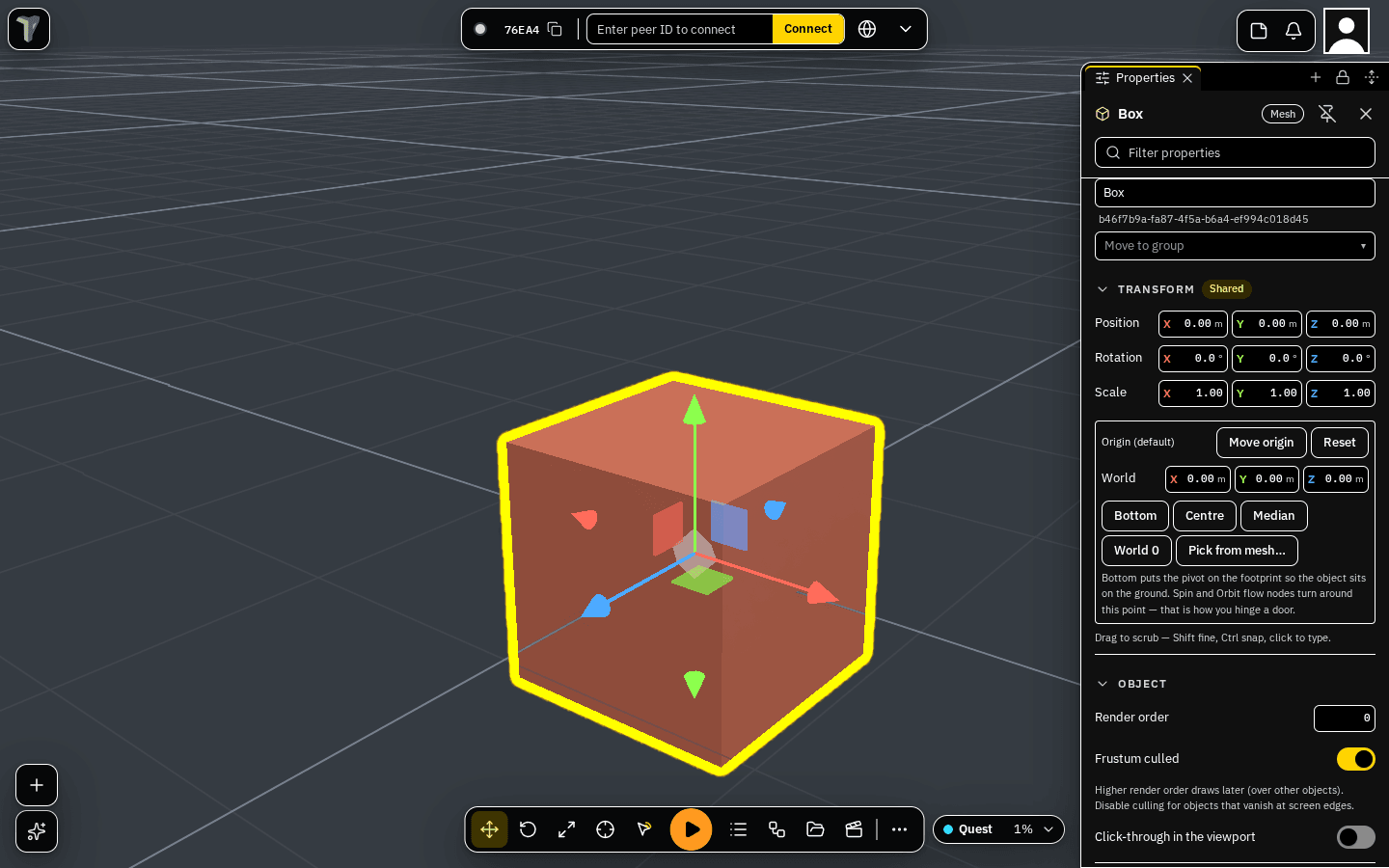Viewport: 1389px width, 868px height.
Task: Add a new panel tab with plus icon
Action: click(1316, 77)
